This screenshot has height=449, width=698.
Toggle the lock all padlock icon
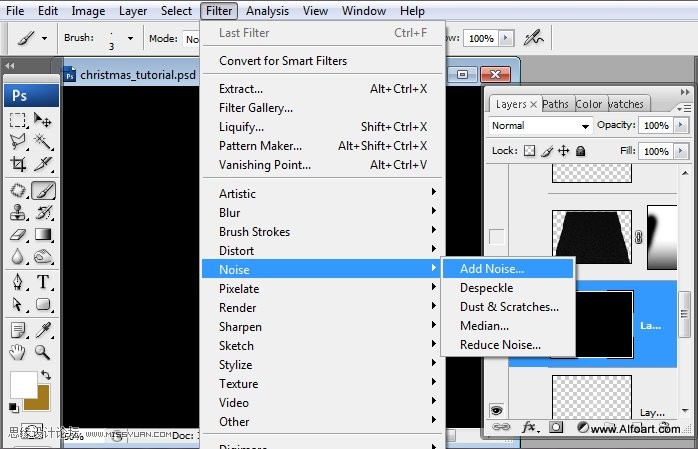click(x=580, y=151)
